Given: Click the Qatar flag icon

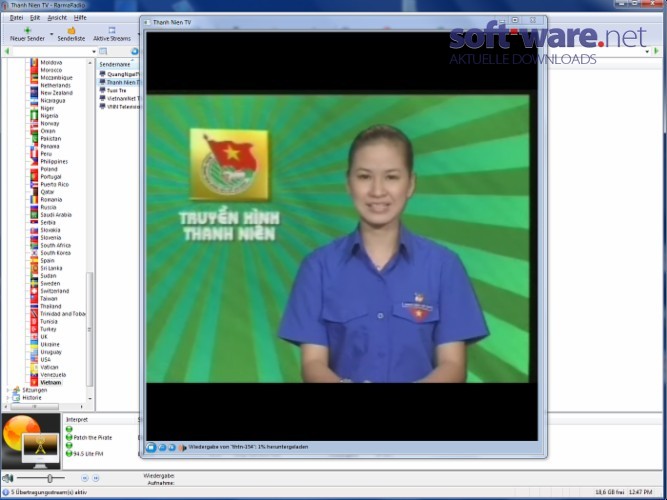Looking at the screenshot, I should (34, 192).
